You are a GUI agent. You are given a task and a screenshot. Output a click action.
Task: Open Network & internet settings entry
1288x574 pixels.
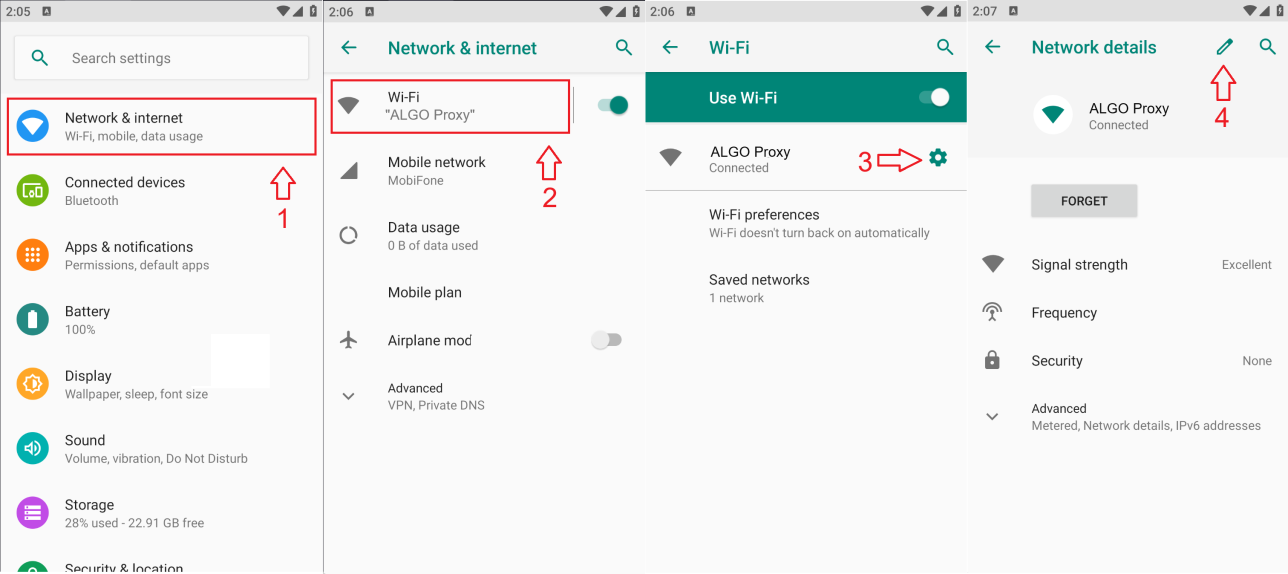pos(162,126)
